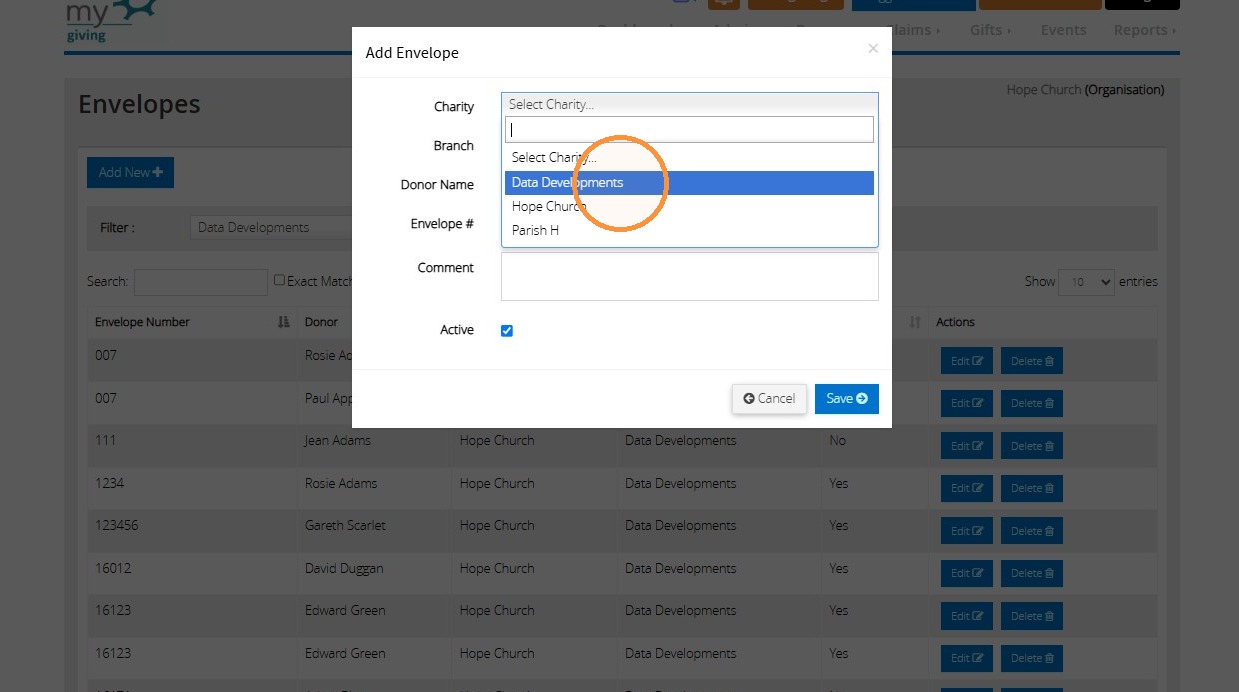Click the Search input field
The image size is (1239, 692).
click(201, 282)
